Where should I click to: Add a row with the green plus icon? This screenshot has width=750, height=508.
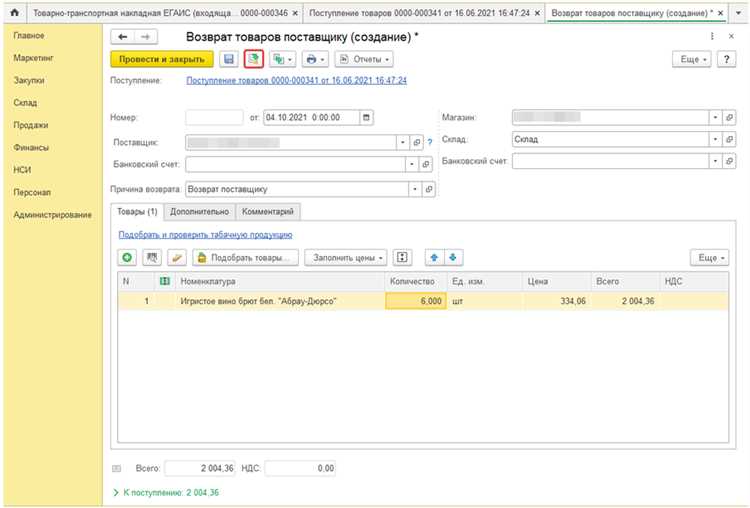127,257
